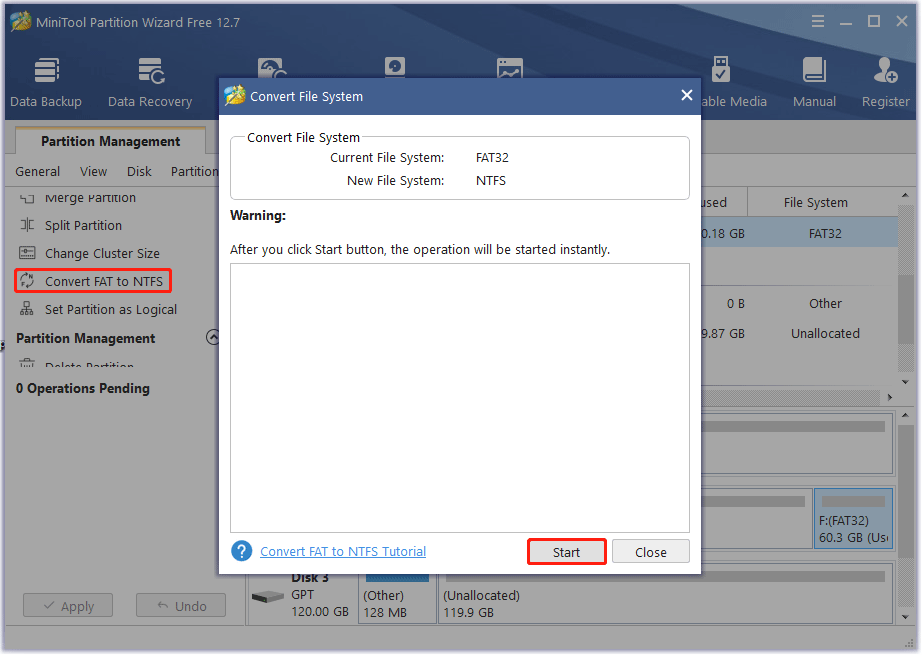Click the Split Partition icon

(27, 225)
